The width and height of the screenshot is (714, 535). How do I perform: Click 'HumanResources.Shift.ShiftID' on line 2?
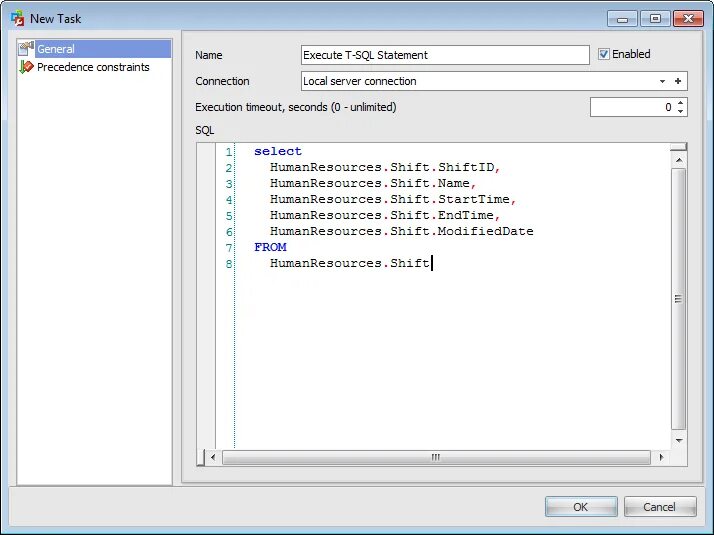[x=382, y=167]
